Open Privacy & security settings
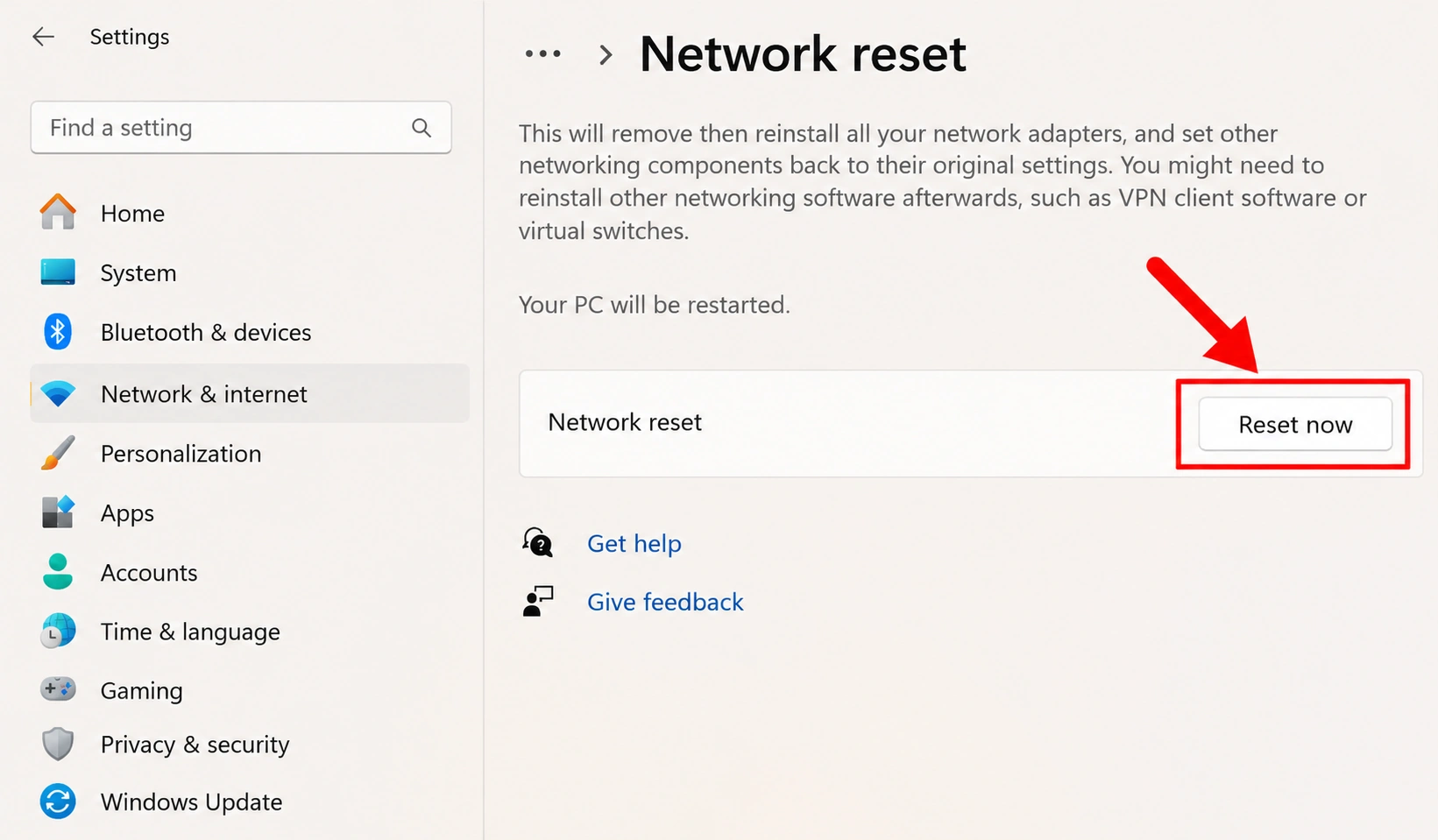This screenshot has height=840, width=1438. click(x=250, y=745)
